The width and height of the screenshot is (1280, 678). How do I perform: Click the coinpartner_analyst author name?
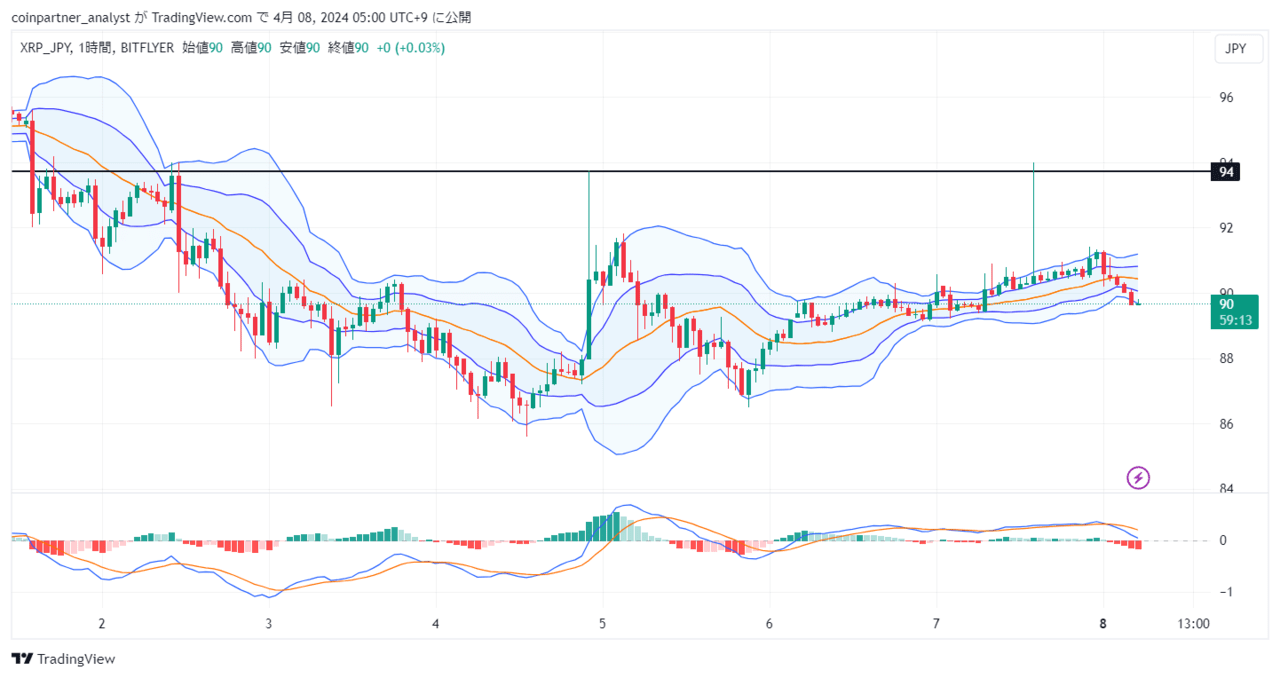[x=69, y=17]
